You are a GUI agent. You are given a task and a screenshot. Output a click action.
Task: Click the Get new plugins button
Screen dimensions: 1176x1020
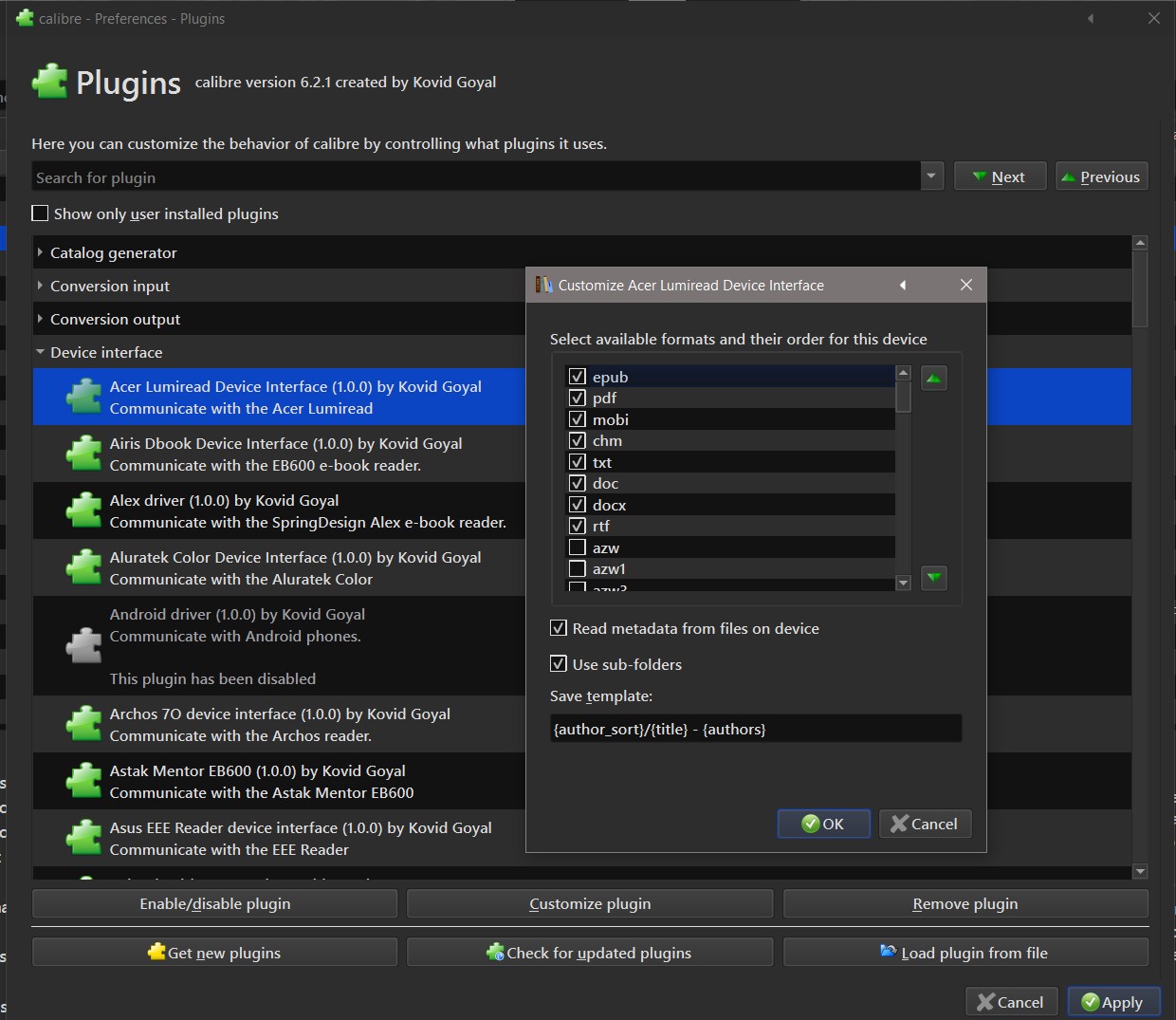(x=214, y=952)
